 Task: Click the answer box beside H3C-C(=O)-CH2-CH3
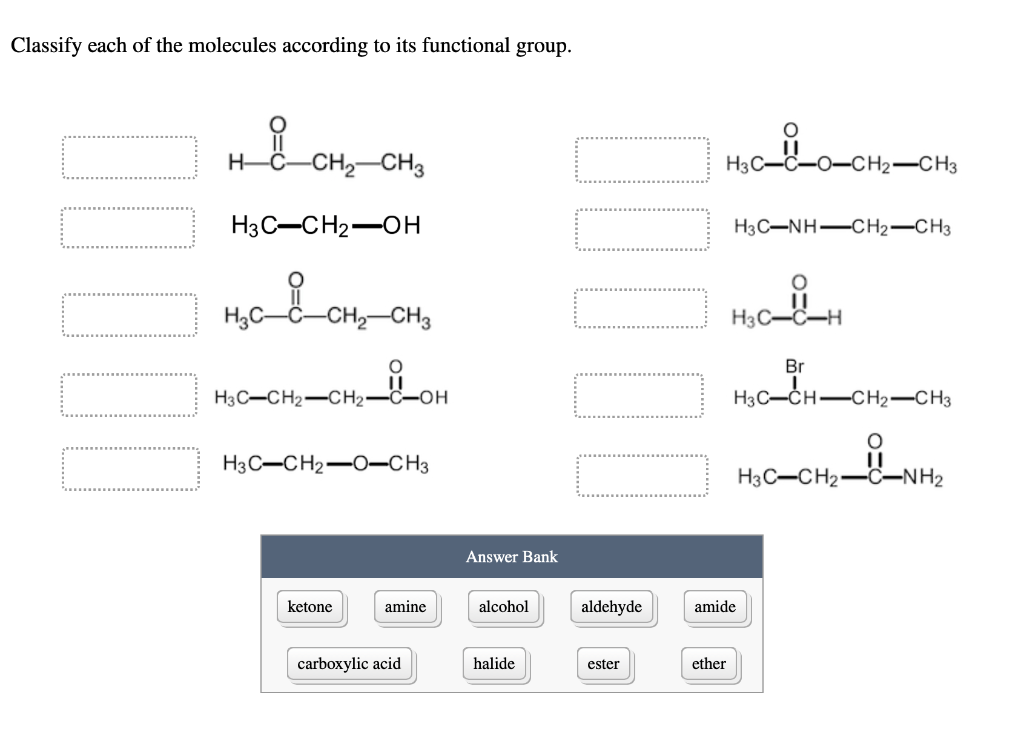point(130,312)
